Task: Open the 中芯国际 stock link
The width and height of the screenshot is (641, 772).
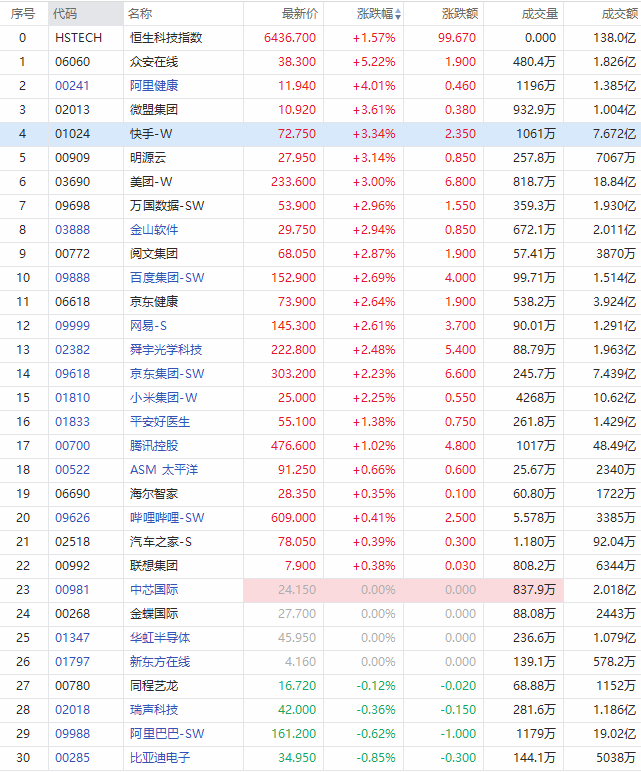Action: click(154, 589)
